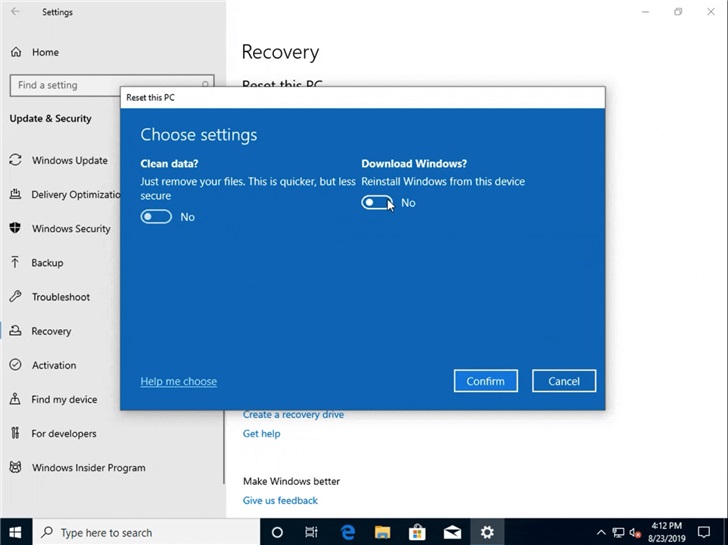Click the Troubleshoot wrench icon
Image resolution: width=728 pixels, height=545 pixels.
[16, 297]
